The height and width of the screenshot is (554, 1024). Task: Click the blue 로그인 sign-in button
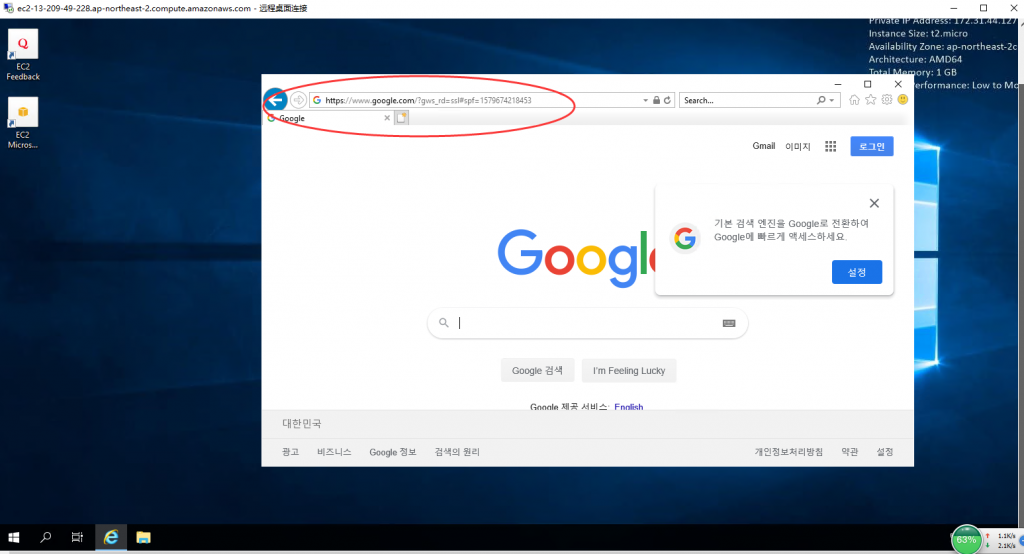click(871, 146)
